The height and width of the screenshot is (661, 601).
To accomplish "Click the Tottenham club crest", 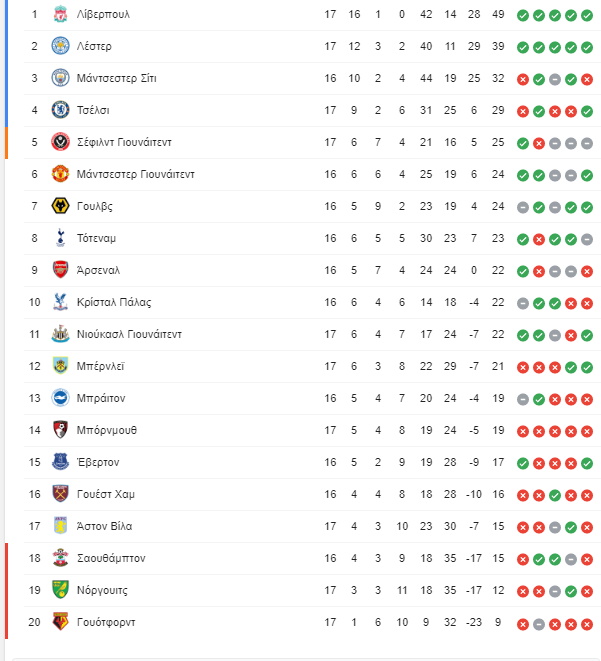I will point(60,238).
